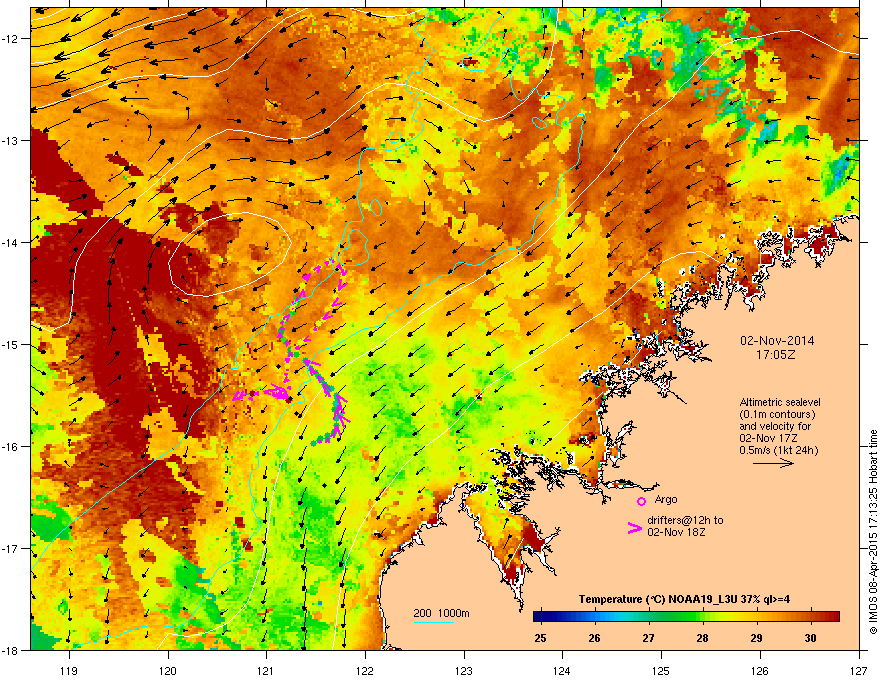The height and width of the screenshot is (680, 880).
Task: Click longitude axis label 120
Action: [x=168, y=670]
